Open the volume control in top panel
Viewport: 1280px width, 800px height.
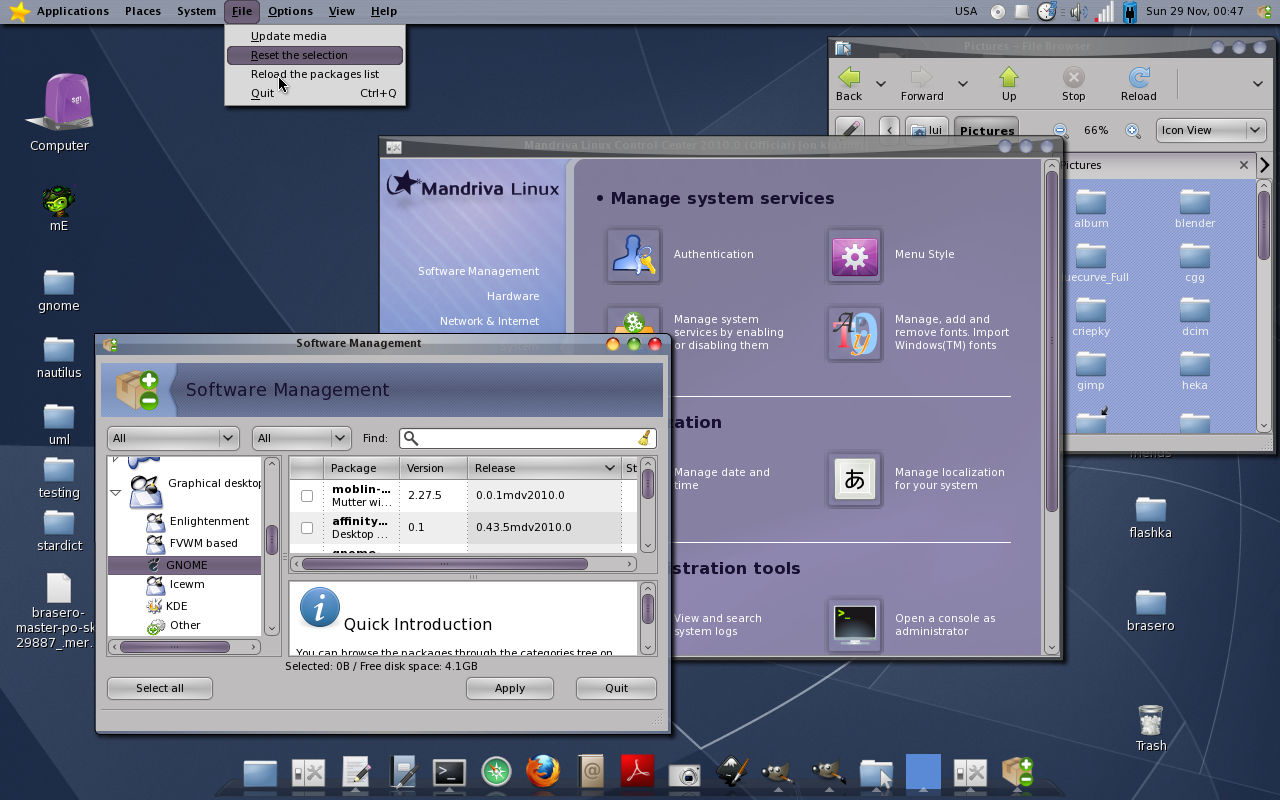(x=1078, y=12)
